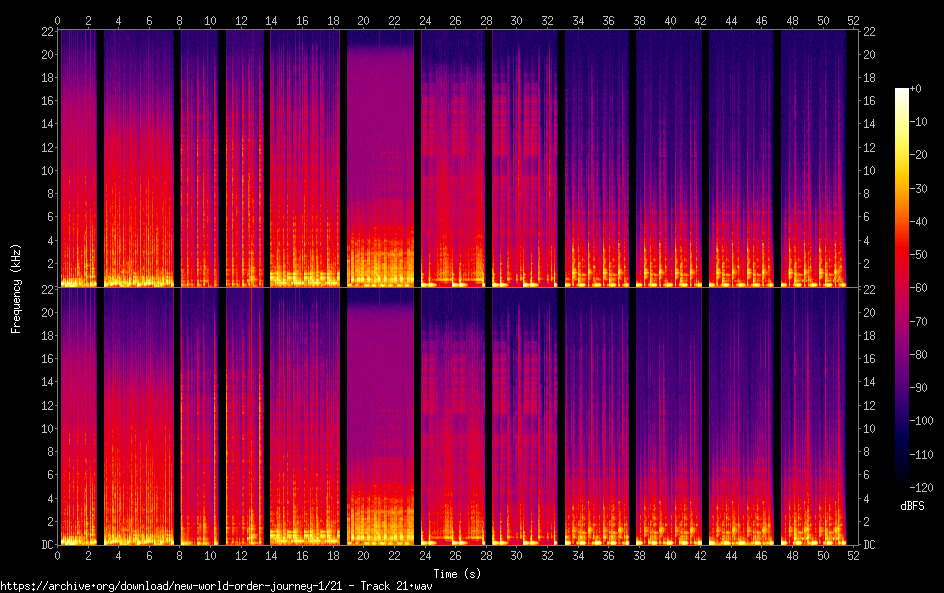Click the -30 label on the dBFS scale
The width and height of the screenshot is (944, 593).
click(926, 188)
